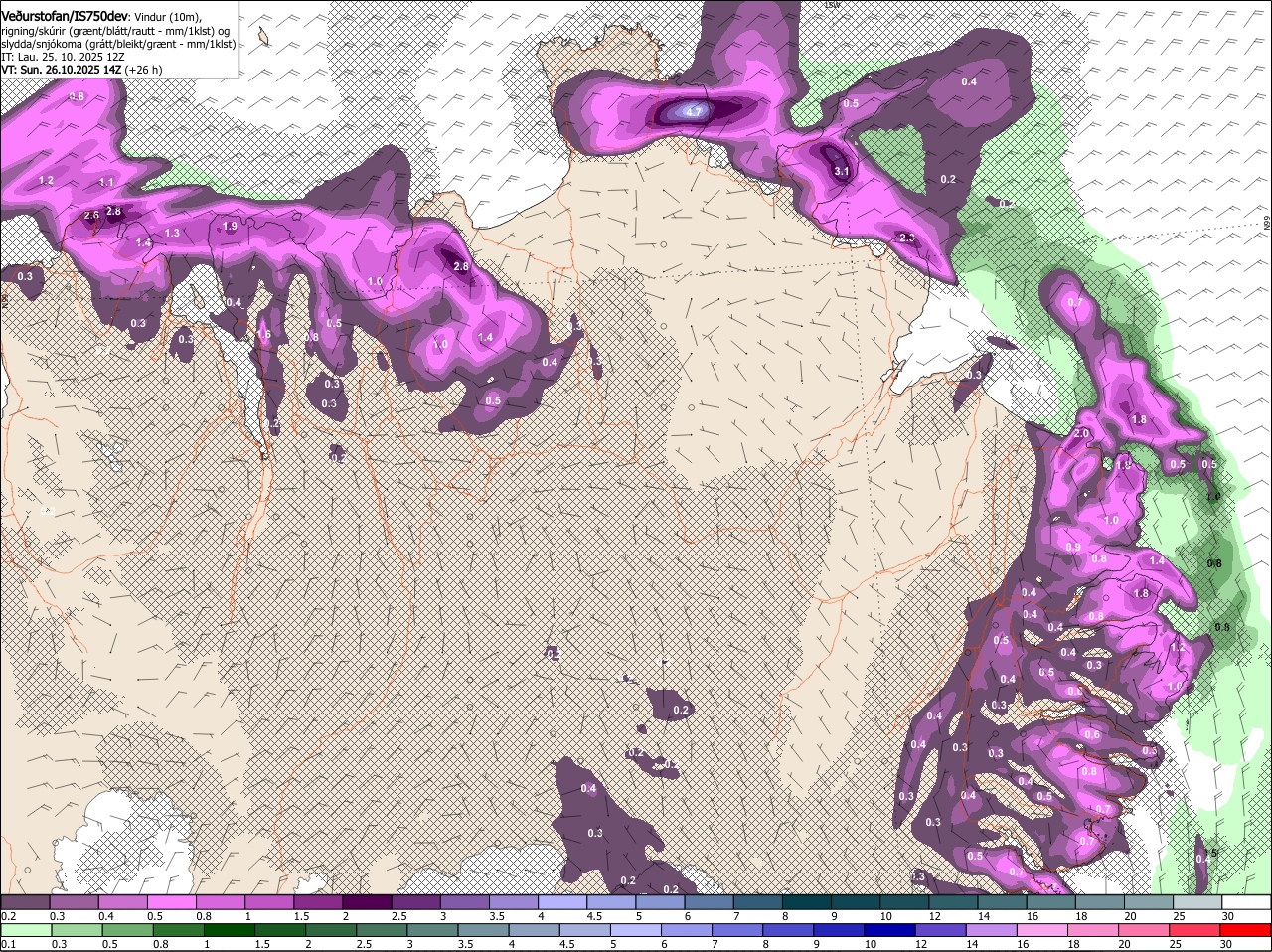Pick the 2–2.5 green rain legend swatch
The width and height of the screenshot is (1272, 952).
(333, 930)
